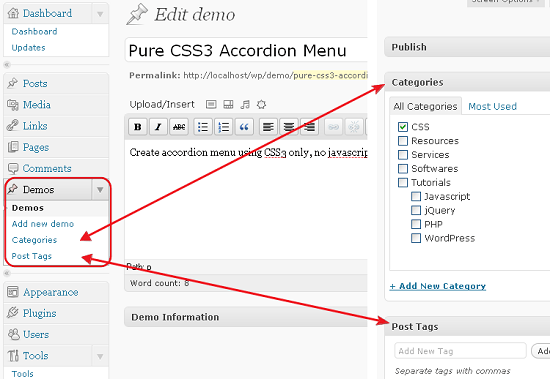
Task: Align text left in editor
Action: [x=268, y=127]
